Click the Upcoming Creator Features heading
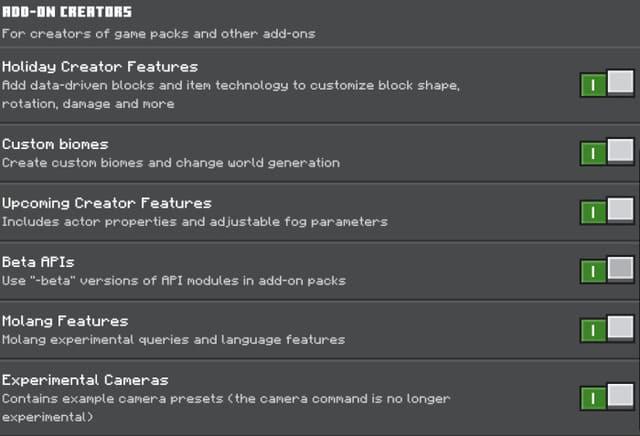640x436 pixels. pos(107,203)
